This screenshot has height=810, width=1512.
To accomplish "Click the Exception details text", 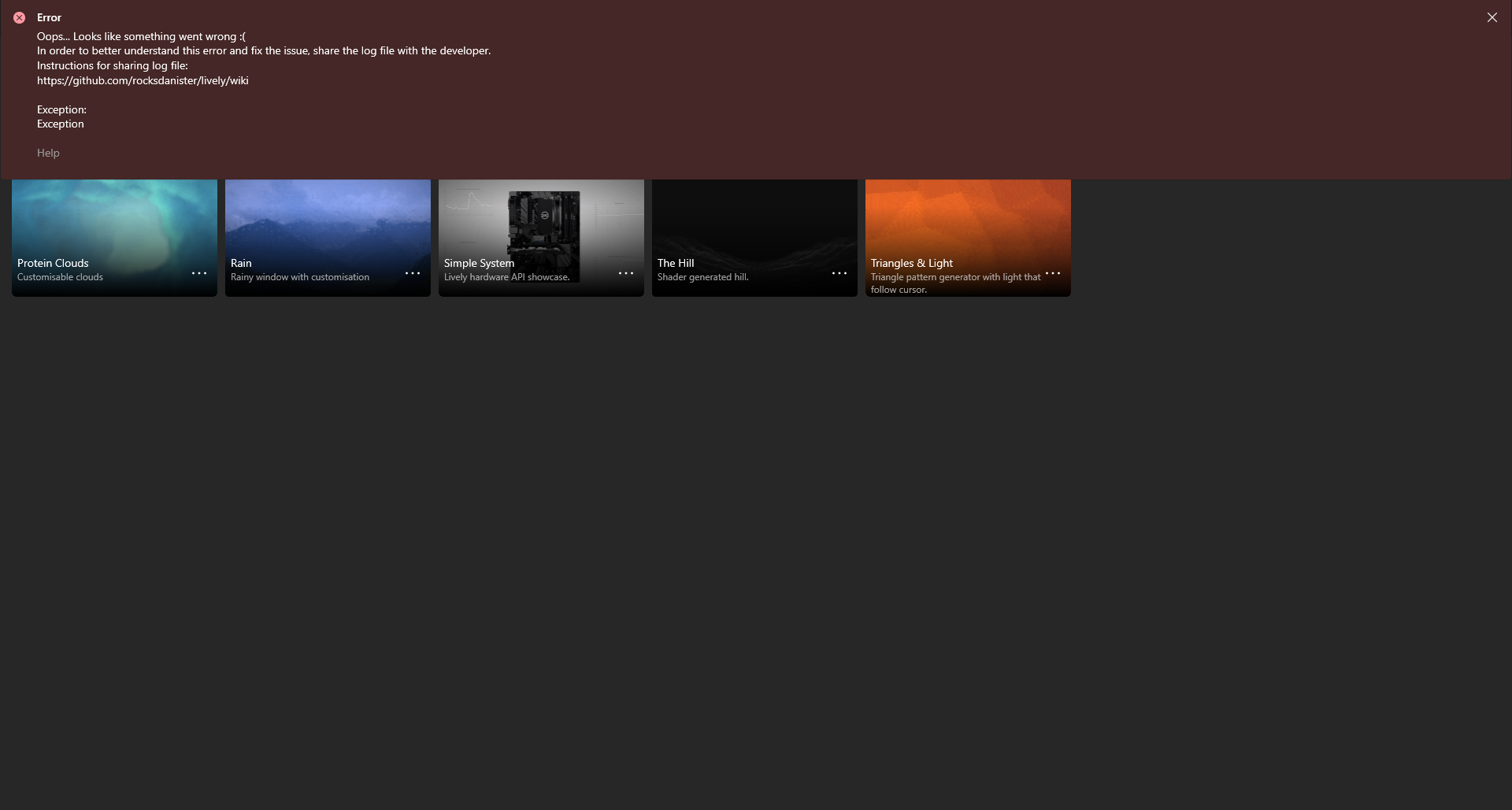I will click(x=61, y=117).
